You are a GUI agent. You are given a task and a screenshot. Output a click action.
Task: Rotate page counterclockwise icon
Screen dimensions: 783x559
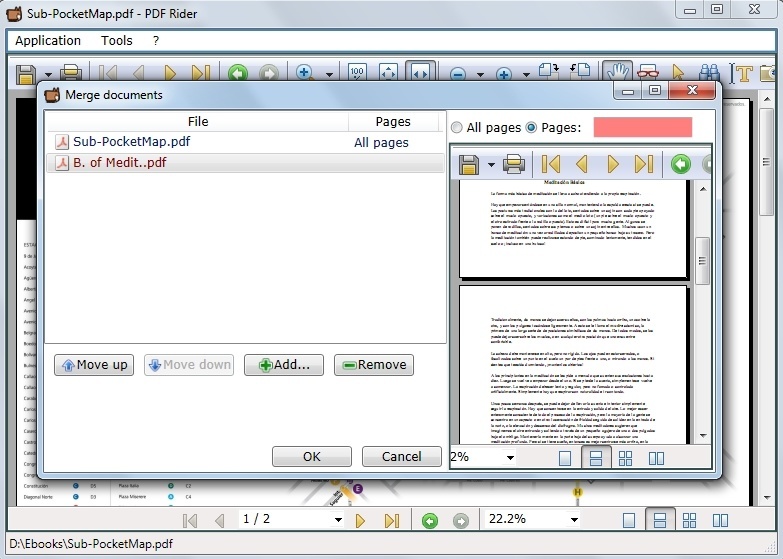580,71
